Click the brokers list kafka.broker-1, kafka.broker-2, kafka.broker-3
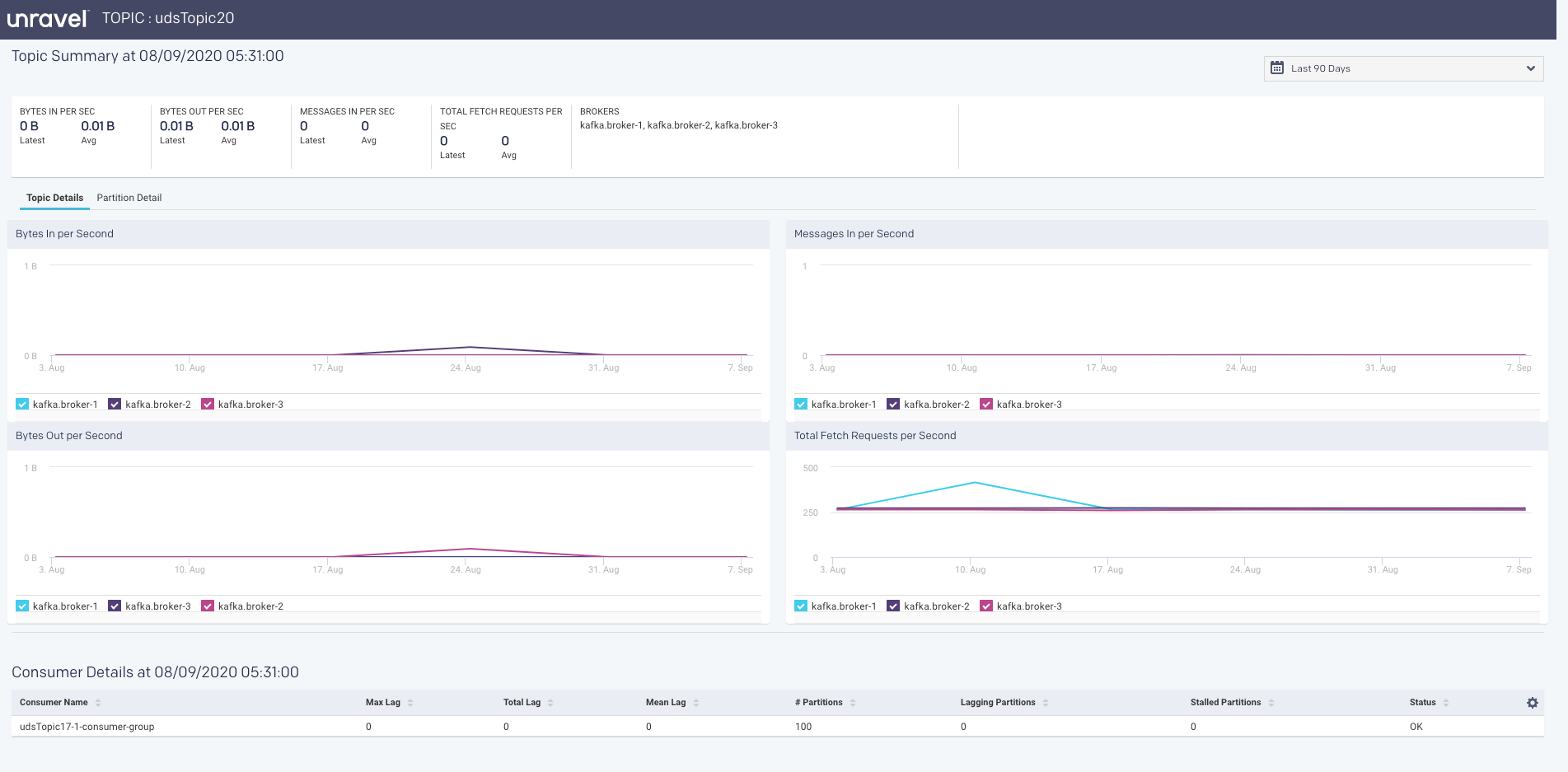This screenshot has height=772, width=1568. tap(679, 125)
